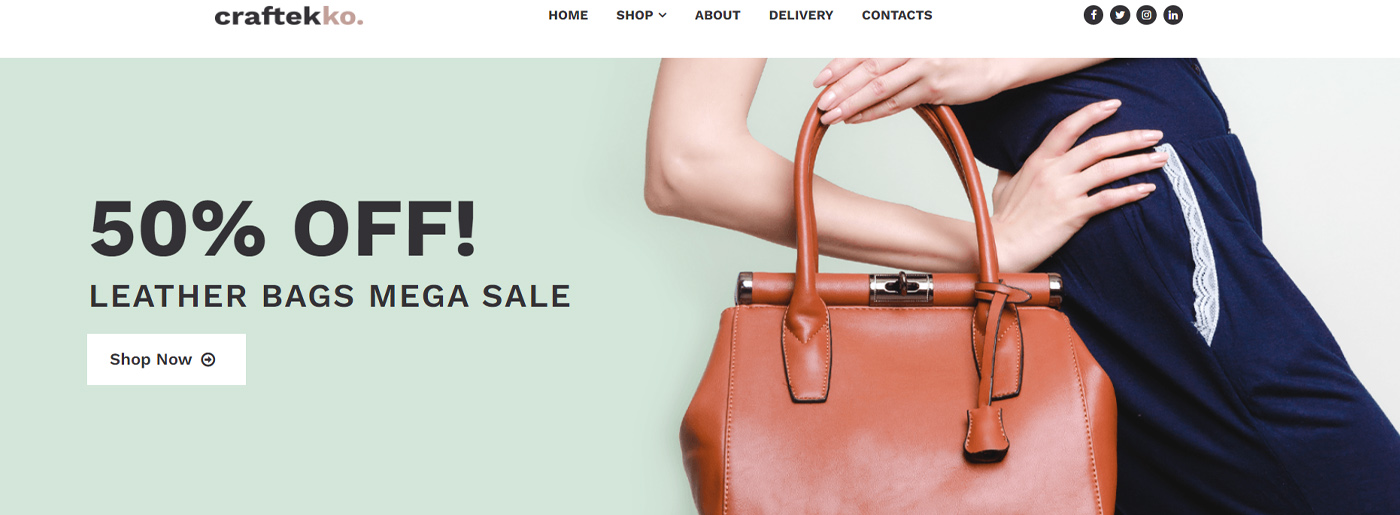Image resolution: width=1400 pixels, height=515 pixels.
Task: Click the Shop Now button text
Action: coord(151,360)
